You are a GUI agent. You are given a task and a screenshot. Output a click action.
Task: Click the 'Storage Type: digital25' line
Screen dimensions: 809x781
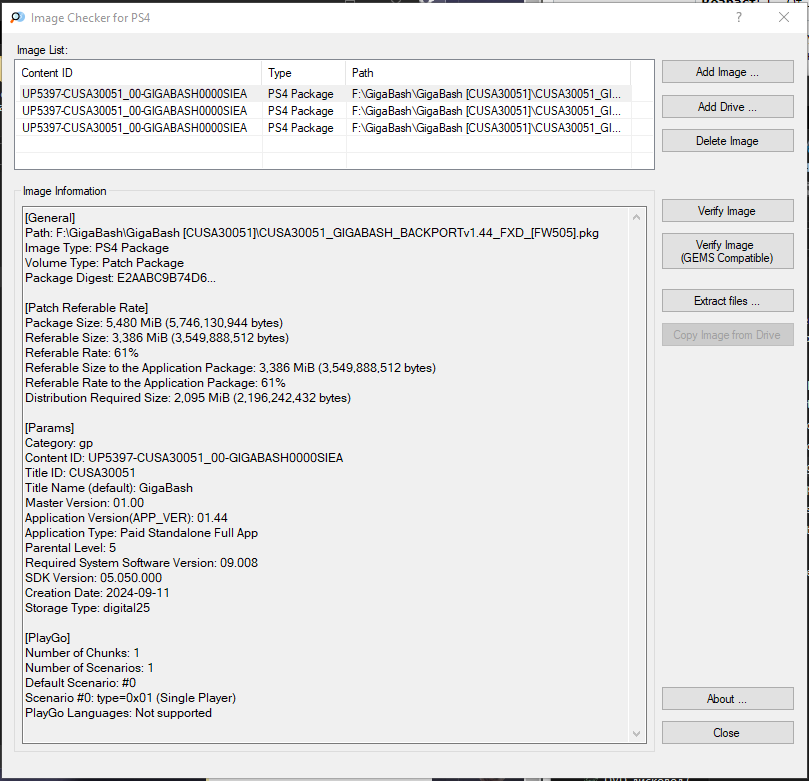(87, 608)
